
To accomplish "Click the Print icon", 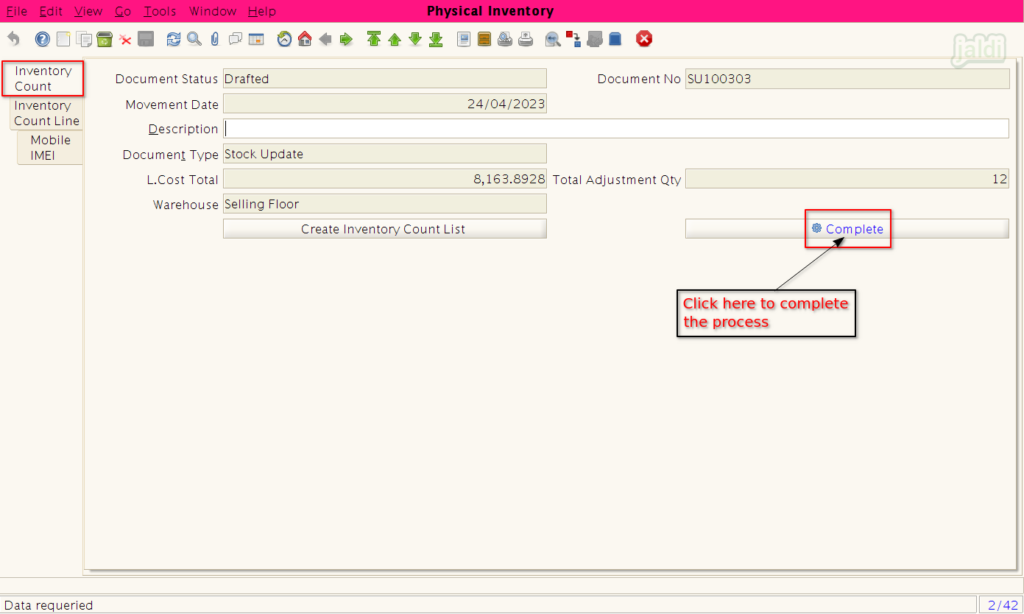I will (526, 39).
